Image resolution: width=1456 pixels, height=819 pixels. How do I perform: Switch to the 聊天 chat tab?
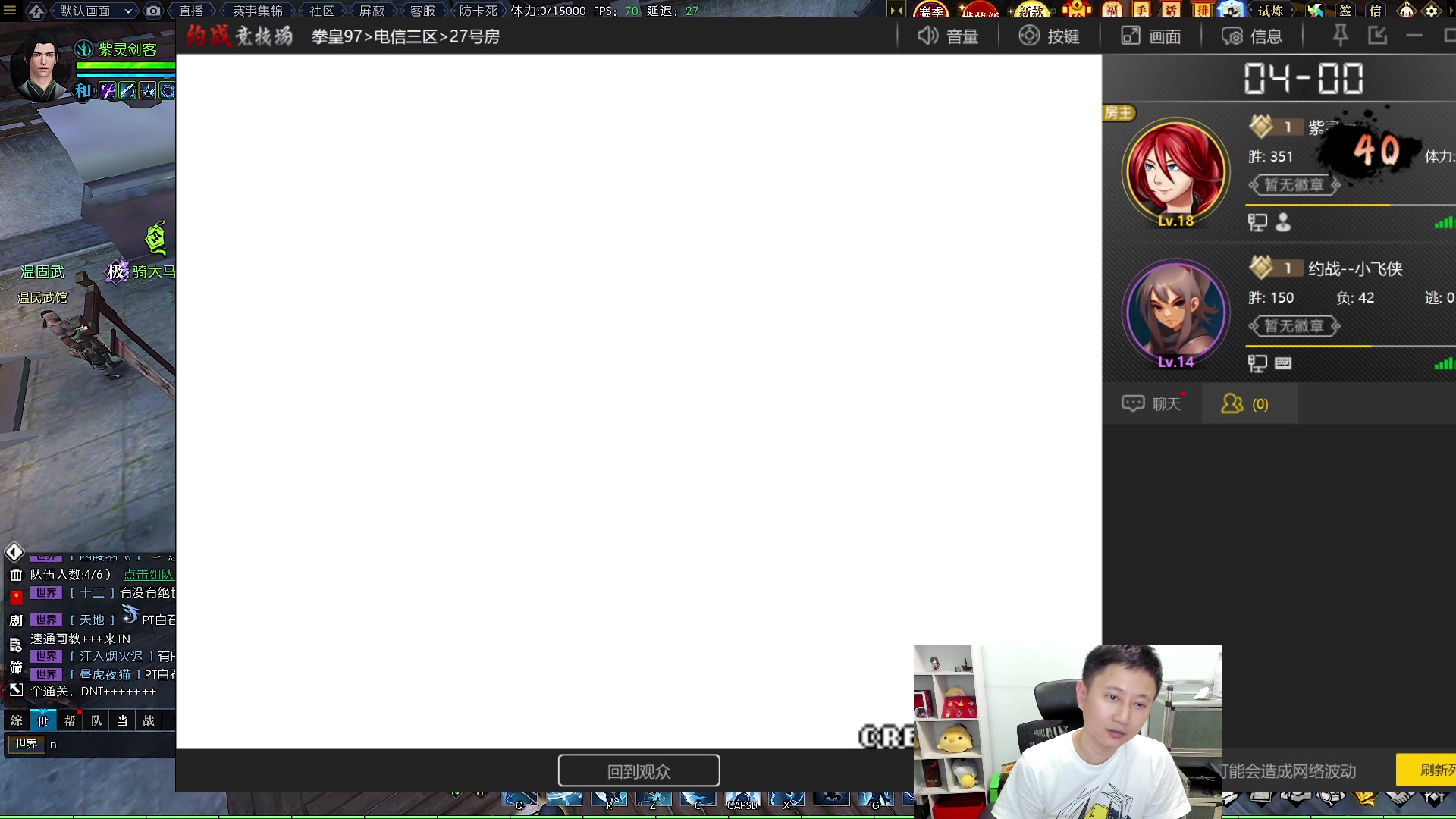click(1152, 404)
